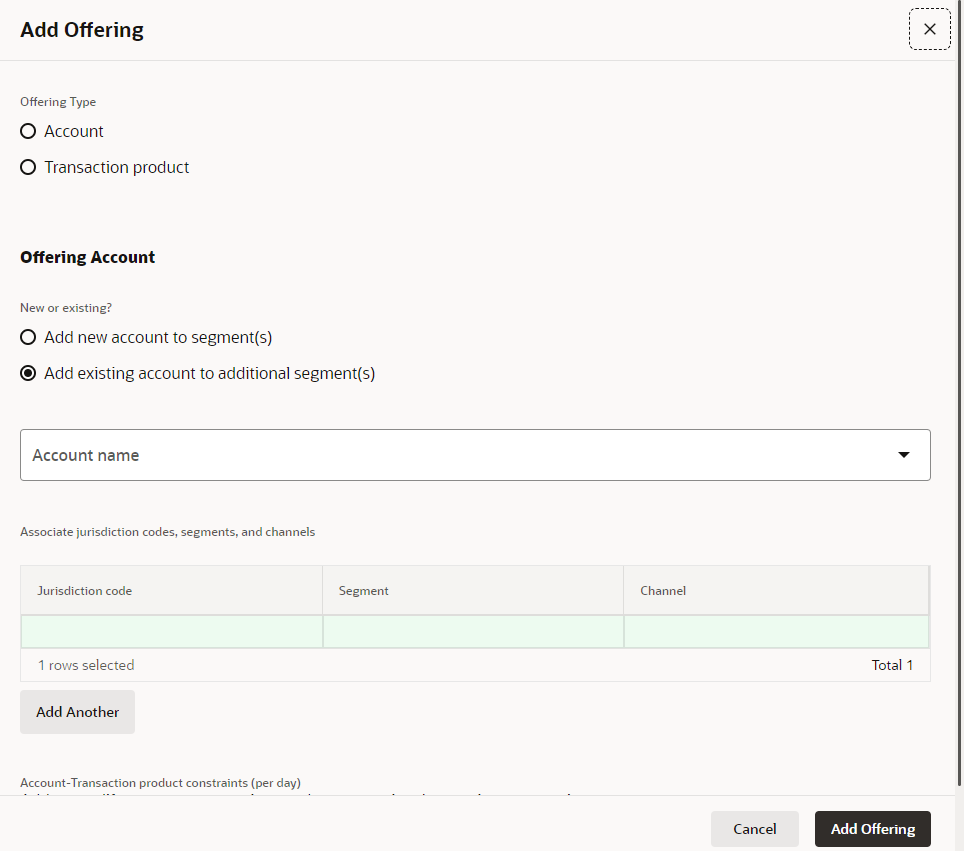Cancel the offering dialog
Image resolution: width=964 pixels, height=851 pixels.
tap(754, 829)
